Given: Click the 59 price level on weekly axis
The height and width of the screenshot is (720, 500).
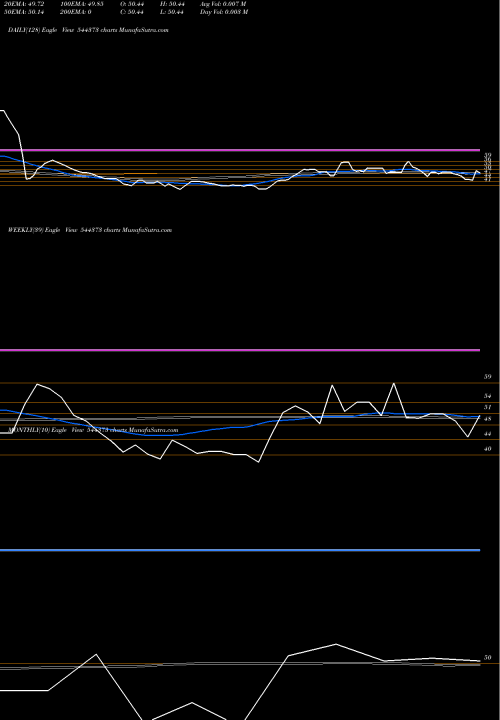Looking at the screenshot, I should coord(488,377).
